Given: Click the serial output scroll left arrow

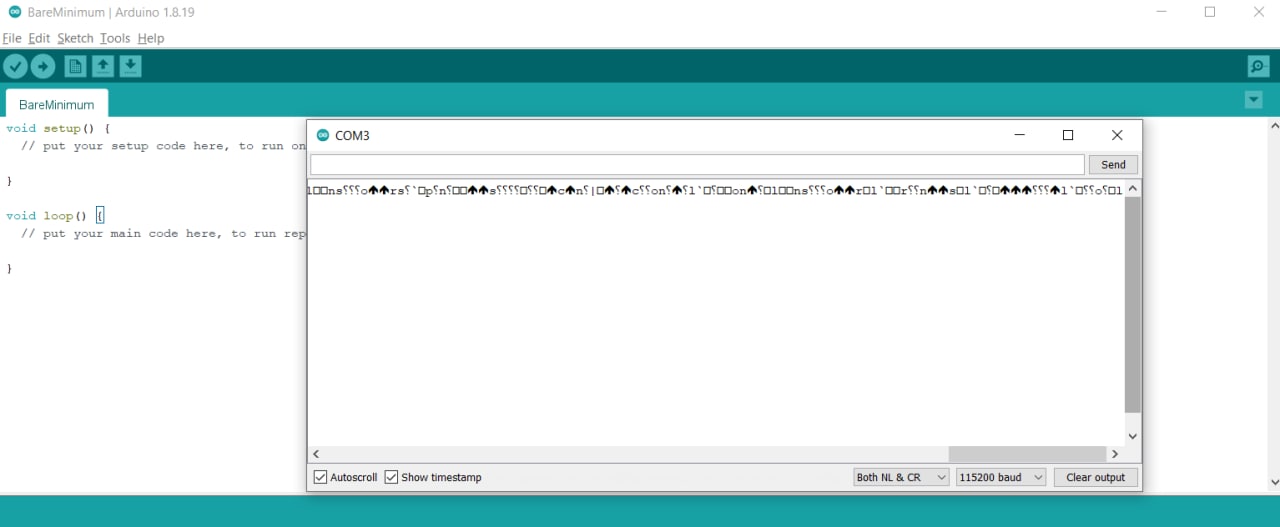Looking at the screenshot, I should [x=316, y=454].
